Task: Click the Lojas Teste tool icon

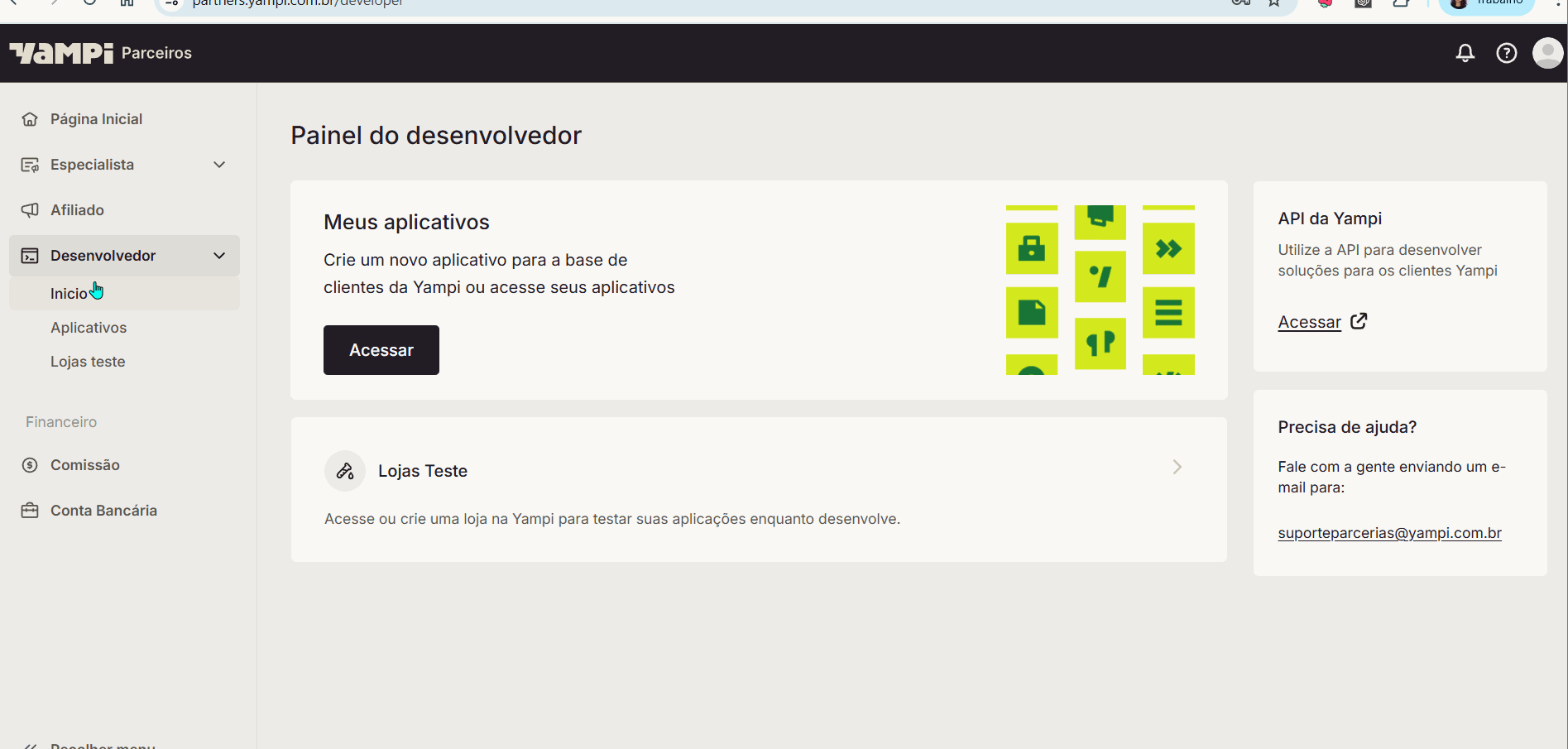Action: pos(345,471)
